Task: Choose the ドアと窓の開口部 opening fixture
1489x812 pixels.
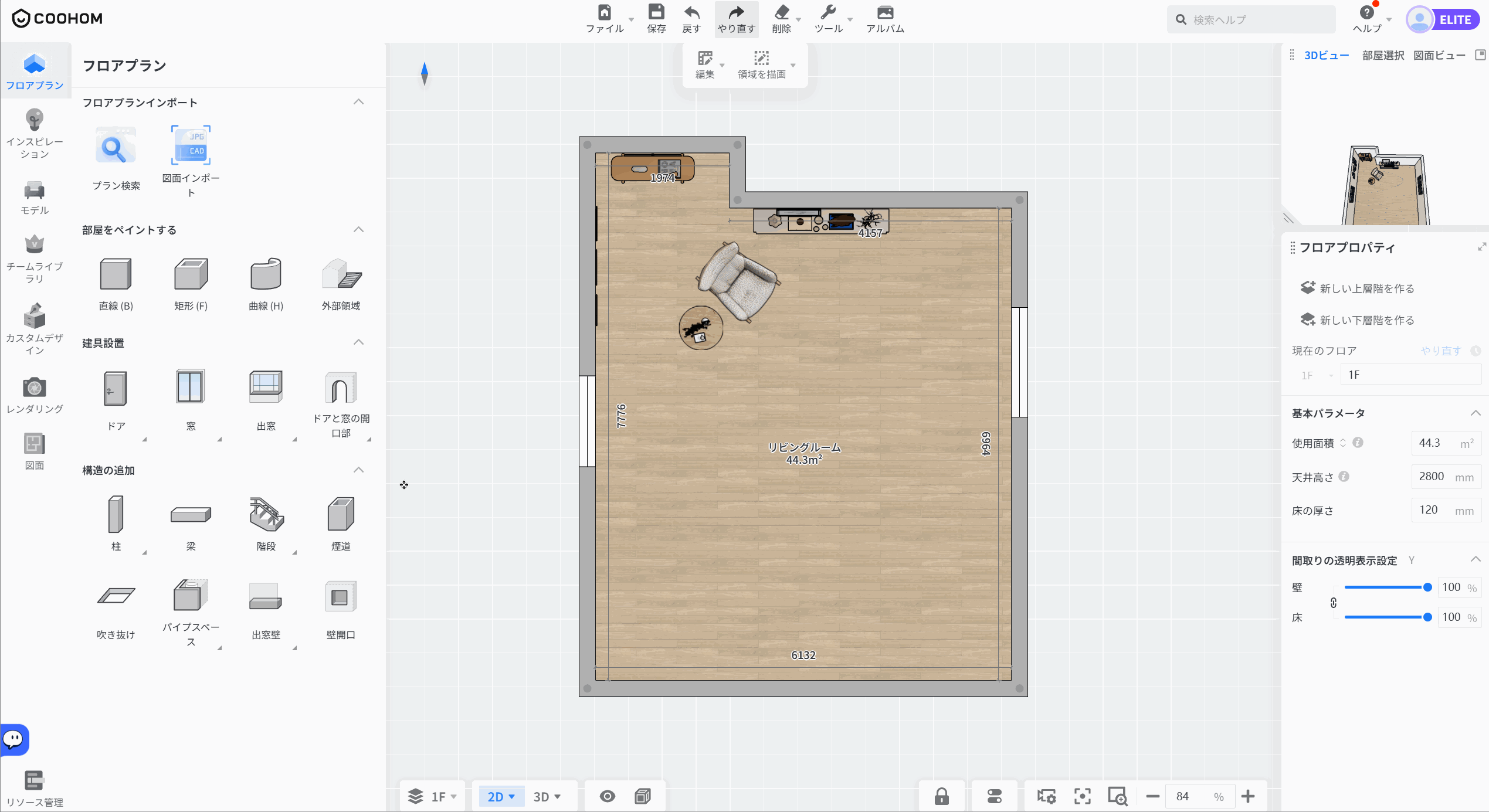Action: pos(341,388)
